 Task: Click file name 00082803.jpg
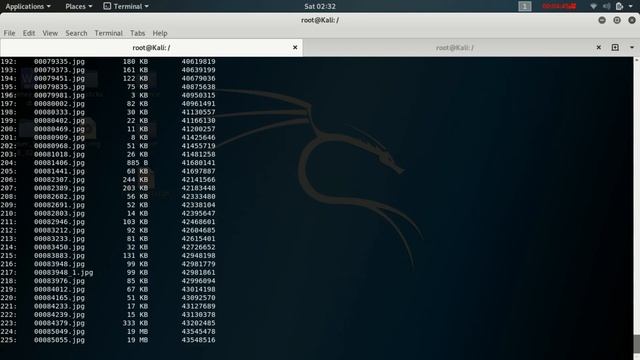click(59, 213)
